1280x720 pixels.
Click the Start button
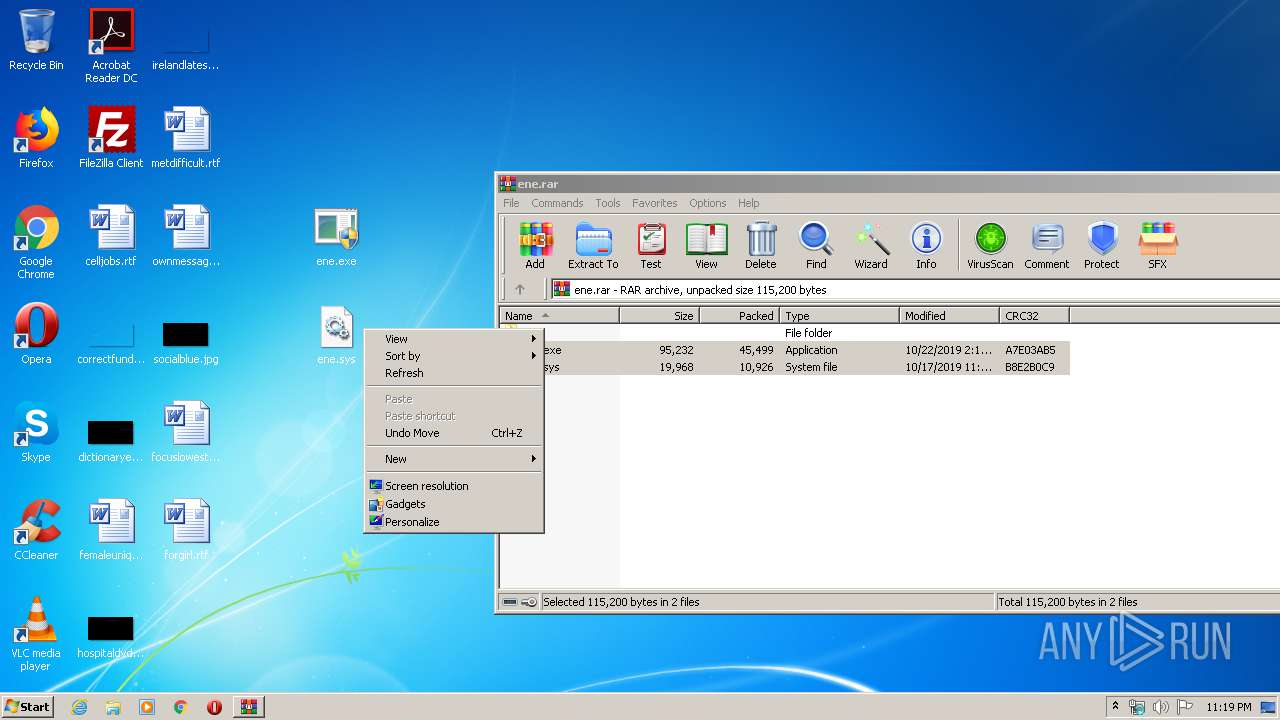pyautogui.click(x=28, y=707)
